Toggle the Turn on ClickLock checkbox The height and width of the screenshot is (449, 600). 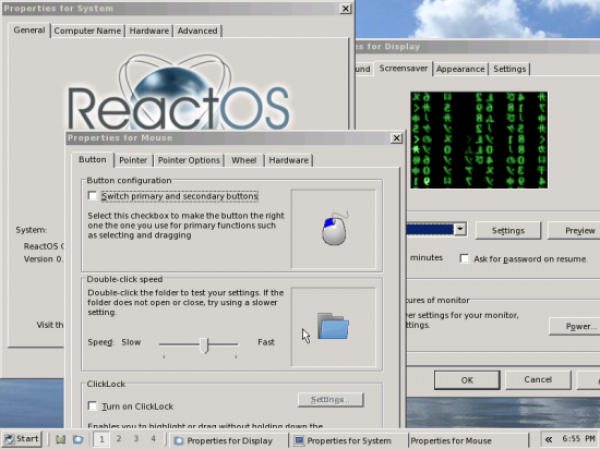[x=93, y=406]
